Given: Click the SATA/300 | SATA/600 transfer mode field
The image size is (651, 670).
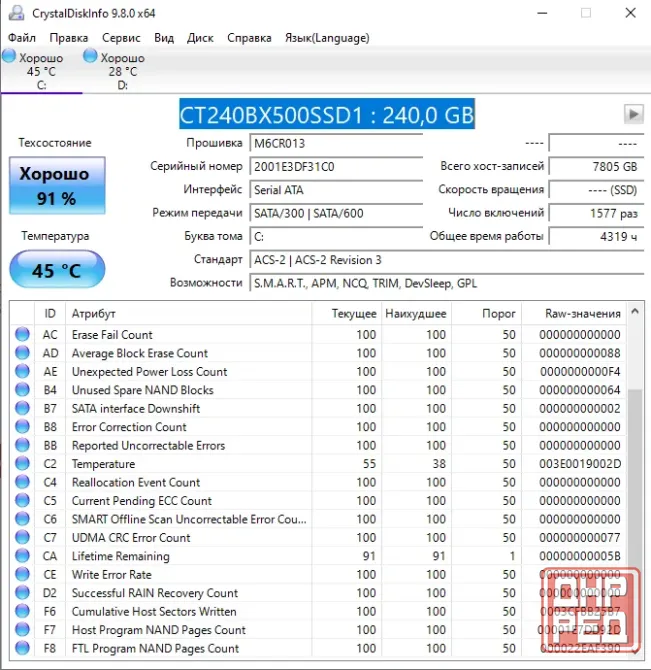Looking at the screenshot, I should coord(336,213).
